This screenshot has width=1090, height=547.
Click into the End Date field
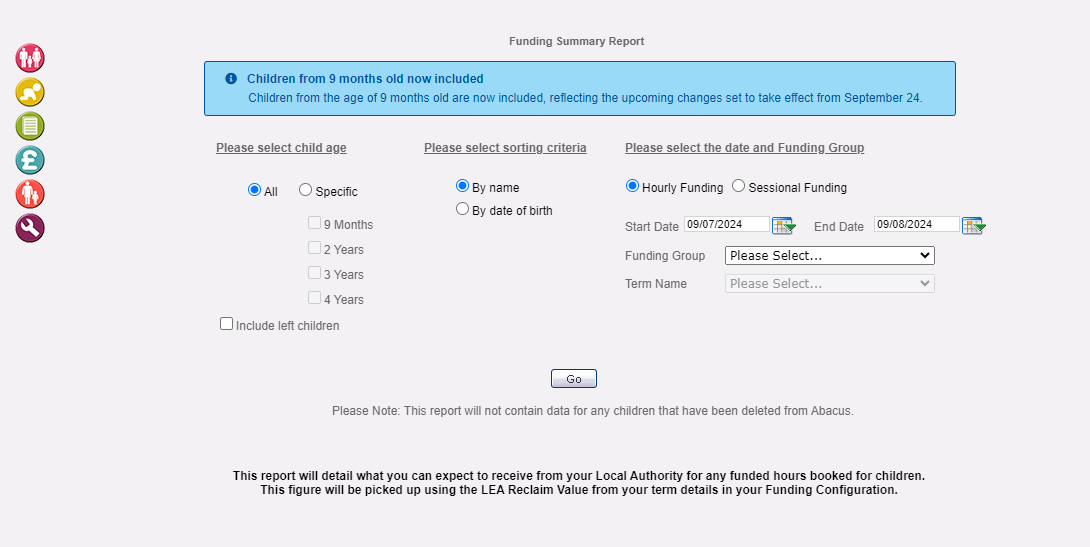click(x=917, y=224)
